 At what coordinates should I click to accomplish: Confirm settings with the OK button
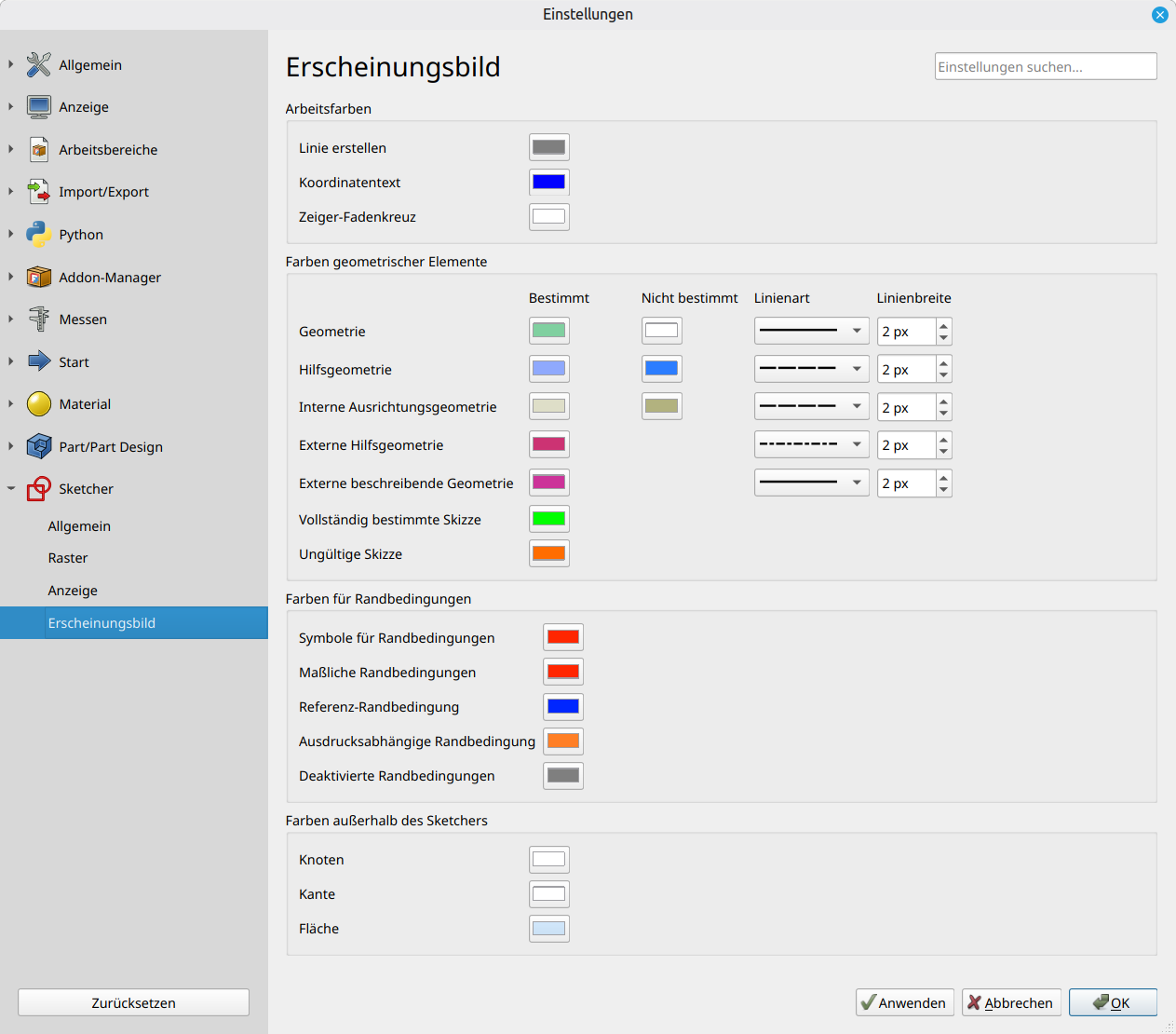pyautogui.click(x=1113, y=1002)
